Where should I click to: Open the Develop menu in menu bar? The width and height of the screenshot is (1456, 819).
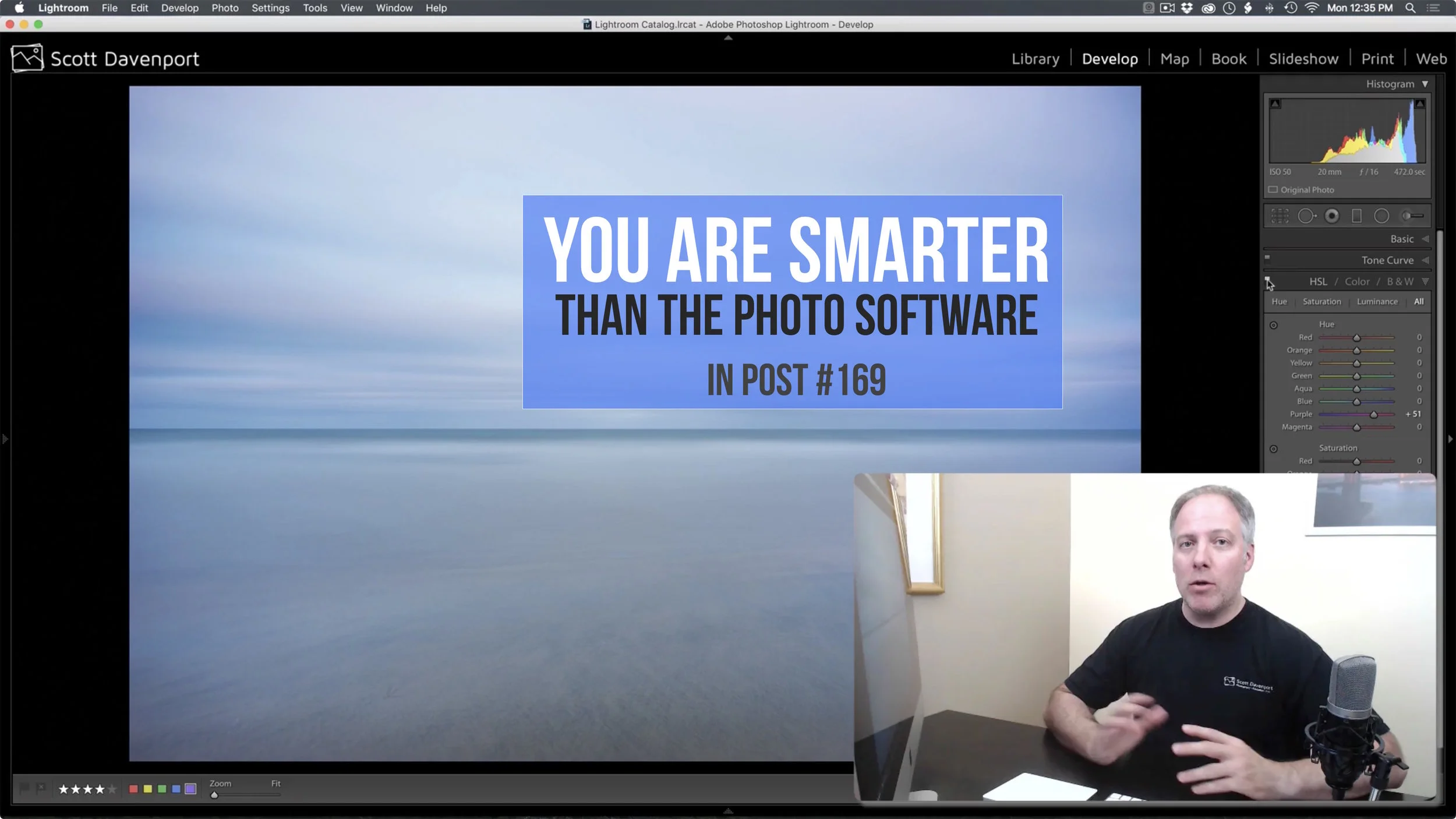[179, 8]
